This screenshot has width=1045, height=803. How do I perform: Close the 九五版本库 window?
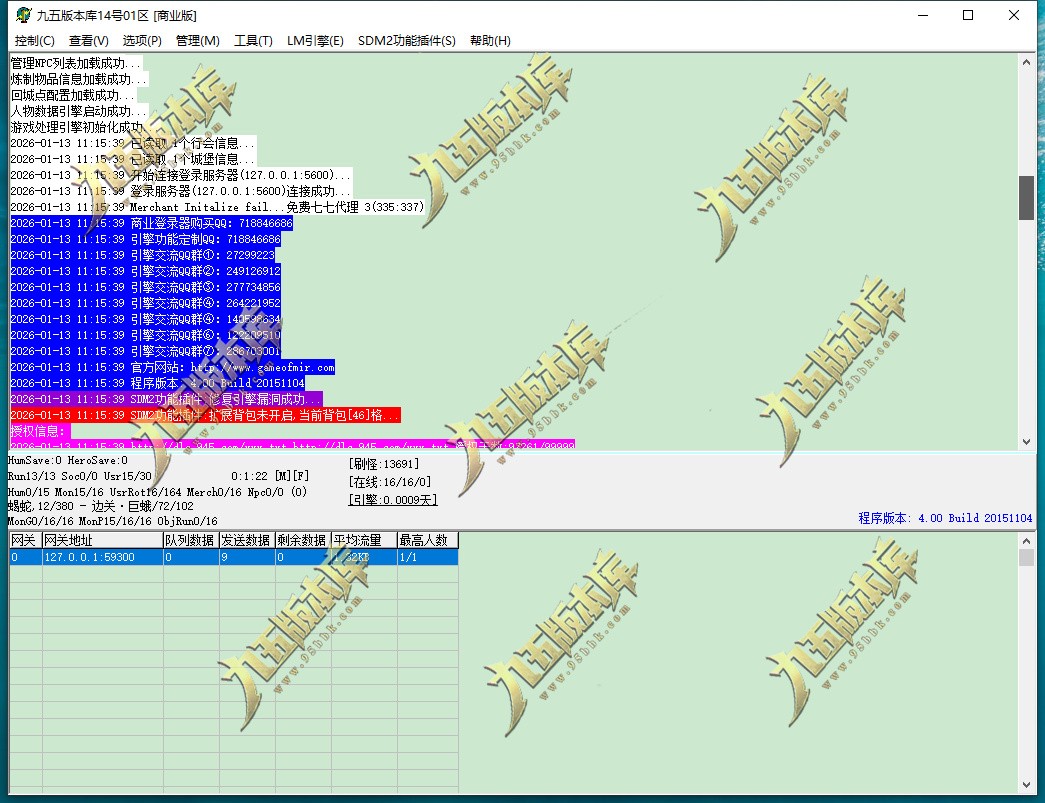pyautogui.click(x=1014, y=15)
